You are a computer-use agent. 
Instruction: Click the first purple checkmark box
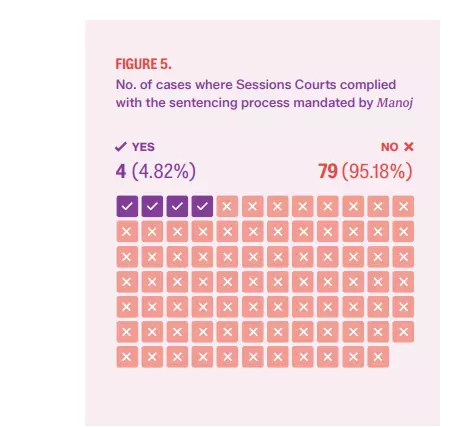[127, 206]
